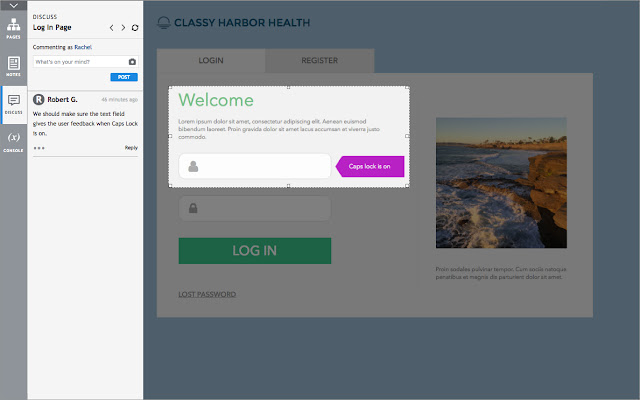Collapse the sidebar with top chevron

13,5
